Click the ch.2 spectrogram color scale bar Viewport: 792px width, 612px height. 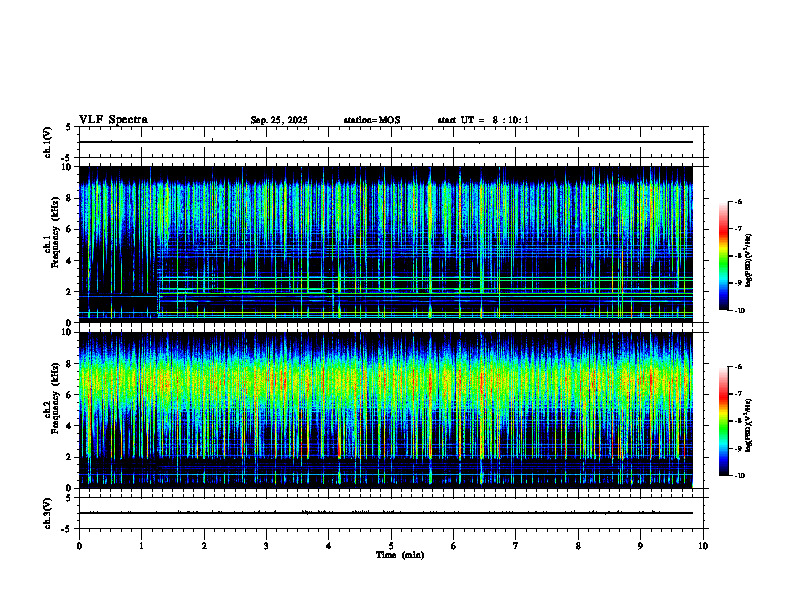pos(723,421)
